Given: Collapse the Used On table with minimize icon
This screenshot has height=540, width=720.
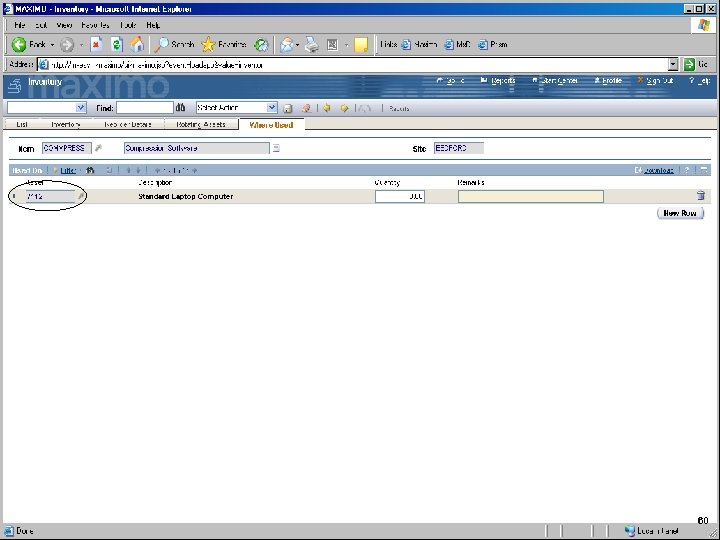Looking at the screenshot, I should click(703, 170).
